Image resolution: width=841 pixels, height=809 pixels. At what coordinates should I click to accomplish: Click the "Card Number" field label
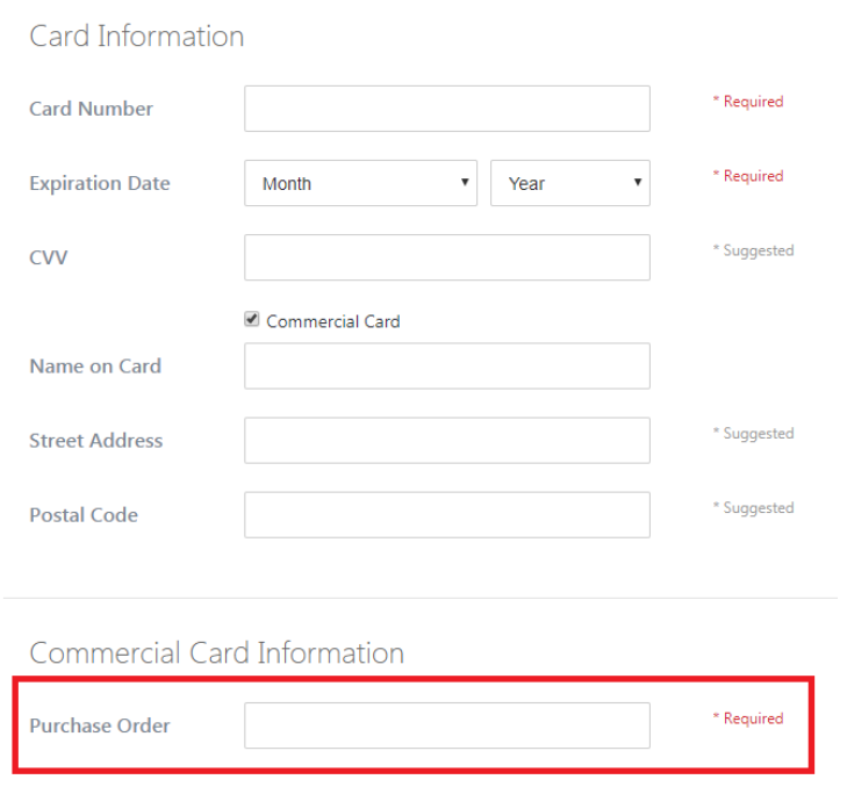click(x=91, y=109)
